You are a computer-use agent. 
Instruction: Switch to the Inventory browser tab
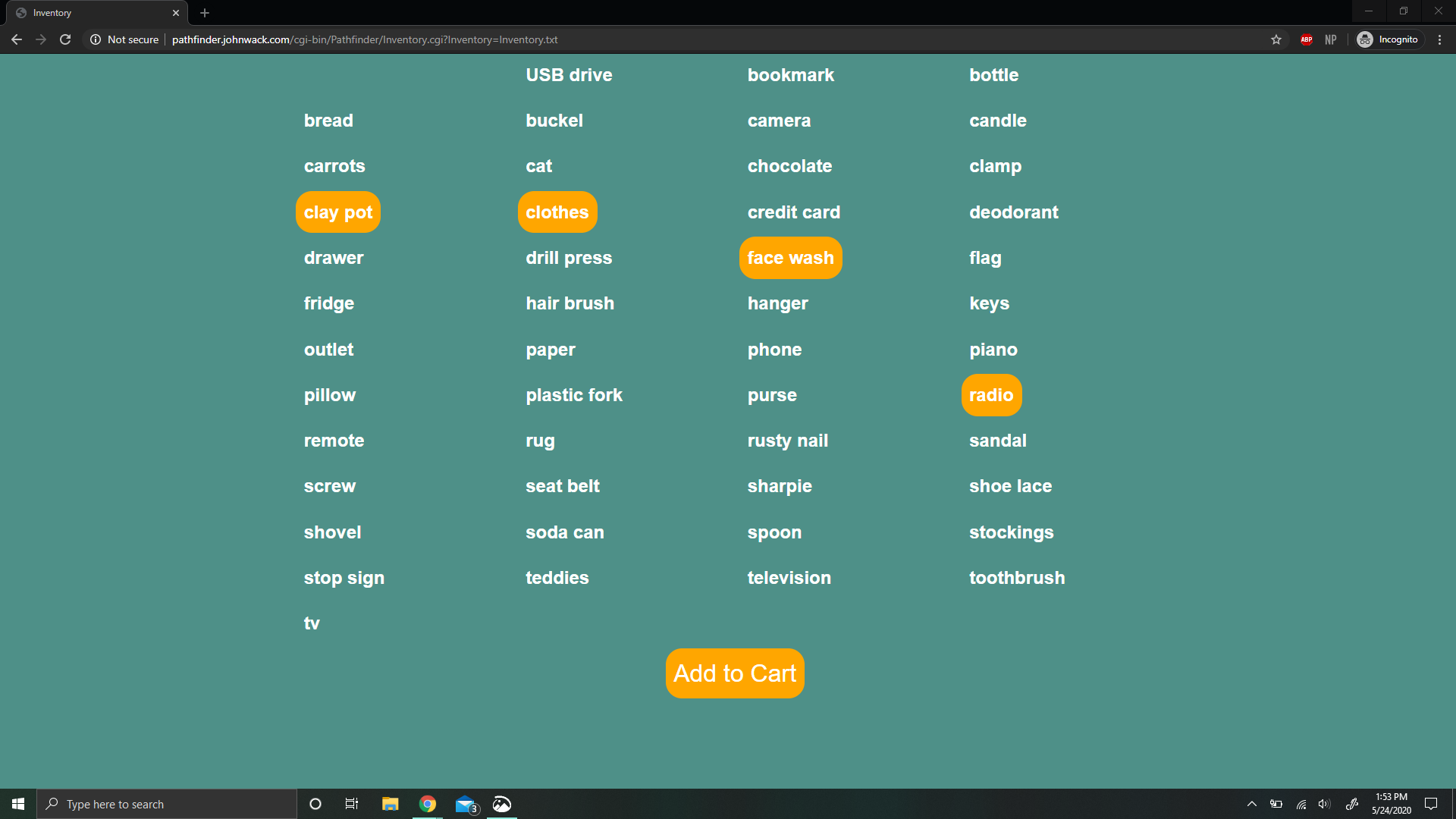point(91,13)
